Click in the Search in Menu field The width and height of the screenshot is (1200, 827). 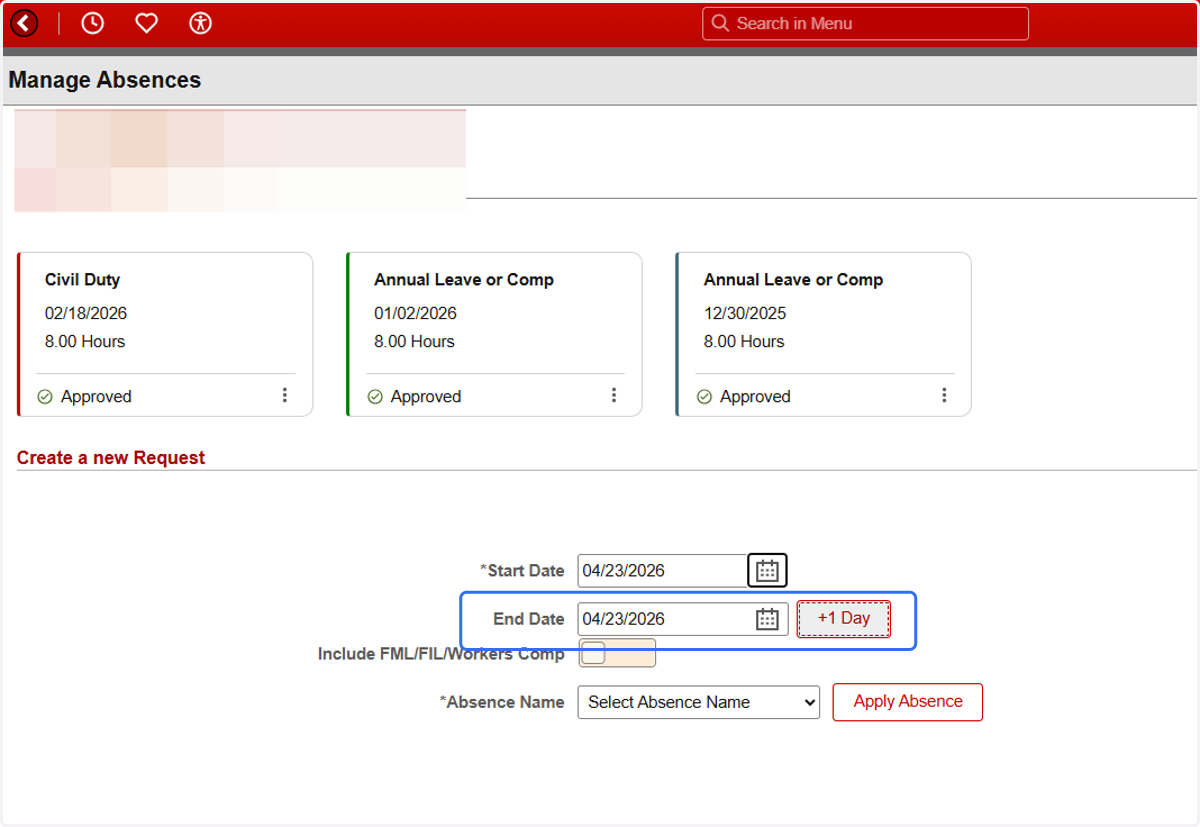tap(866, 23)
